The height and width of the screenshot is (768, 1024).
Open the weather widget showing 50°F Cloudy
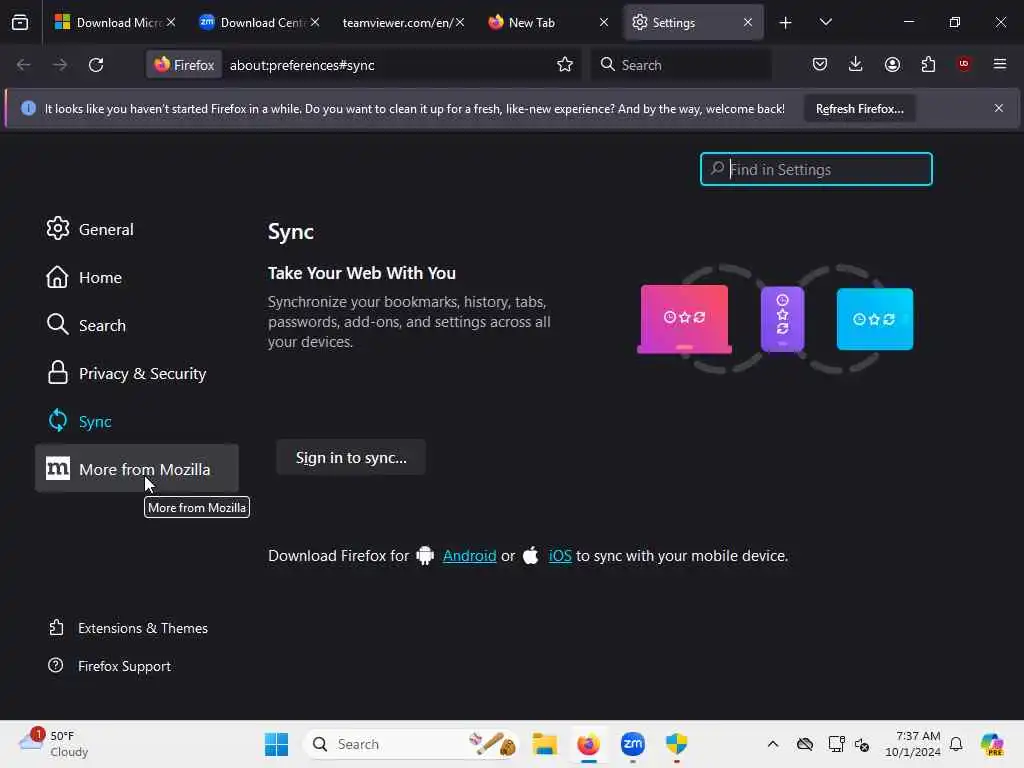pyautogui.click(x=54, y=744)
